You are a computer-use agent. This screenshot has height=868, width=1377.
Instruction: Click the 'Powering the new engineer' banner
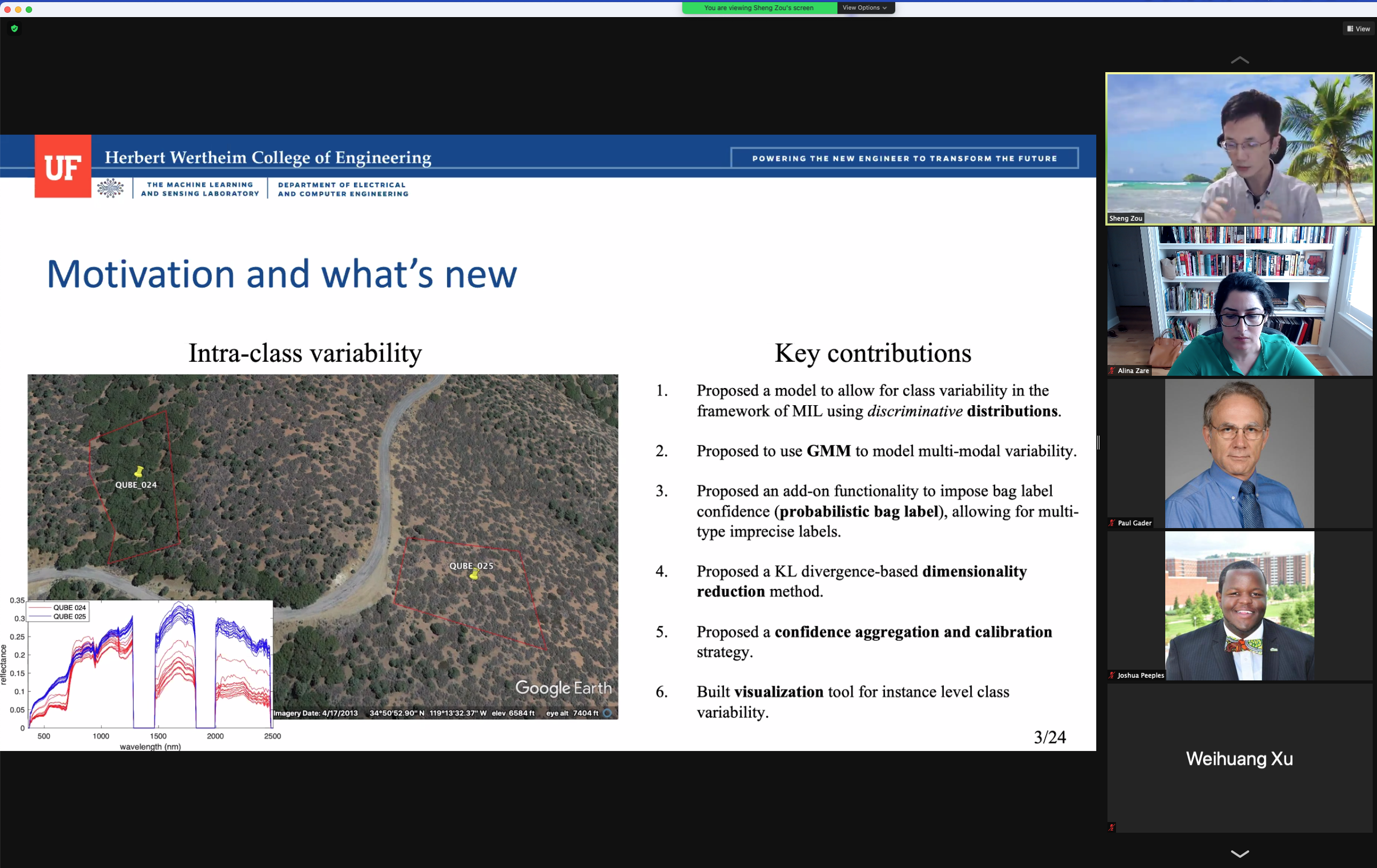905,158
